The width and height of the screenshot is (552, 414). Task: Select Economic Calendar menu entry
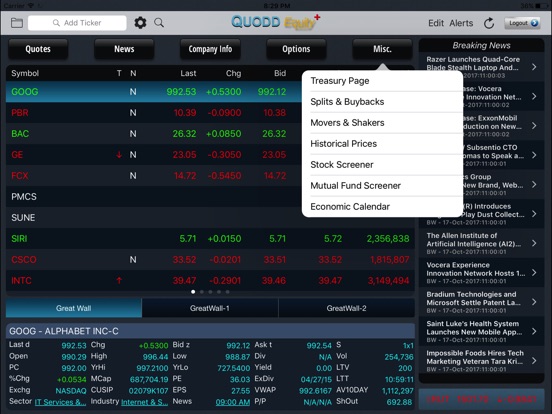pyautogui.click(x=382, y=207)
